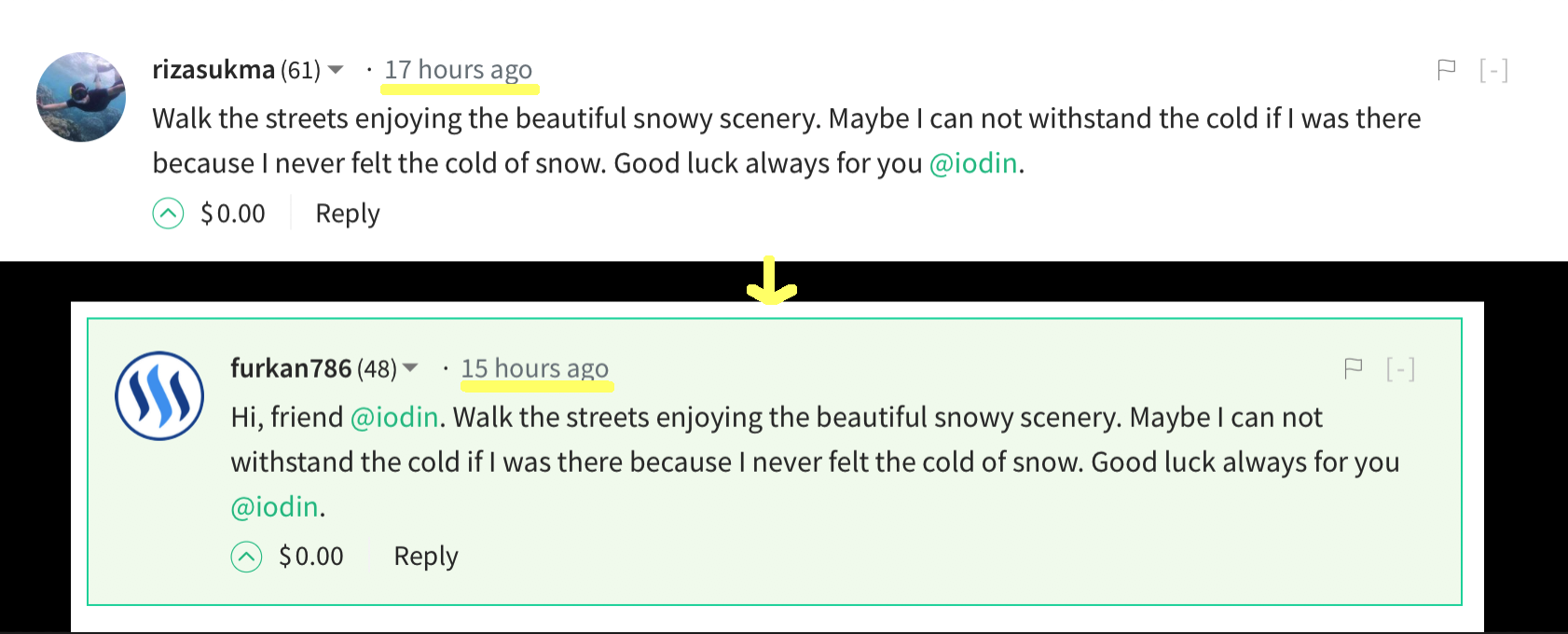
Task: Open dropdown arrow next to furkan786 (48)
Action: 410,368
